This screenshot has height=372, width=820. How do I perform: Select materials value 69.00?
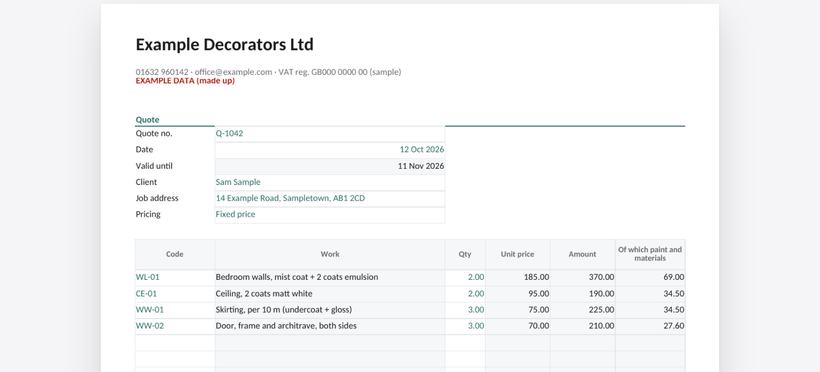[x=650, y=277]
